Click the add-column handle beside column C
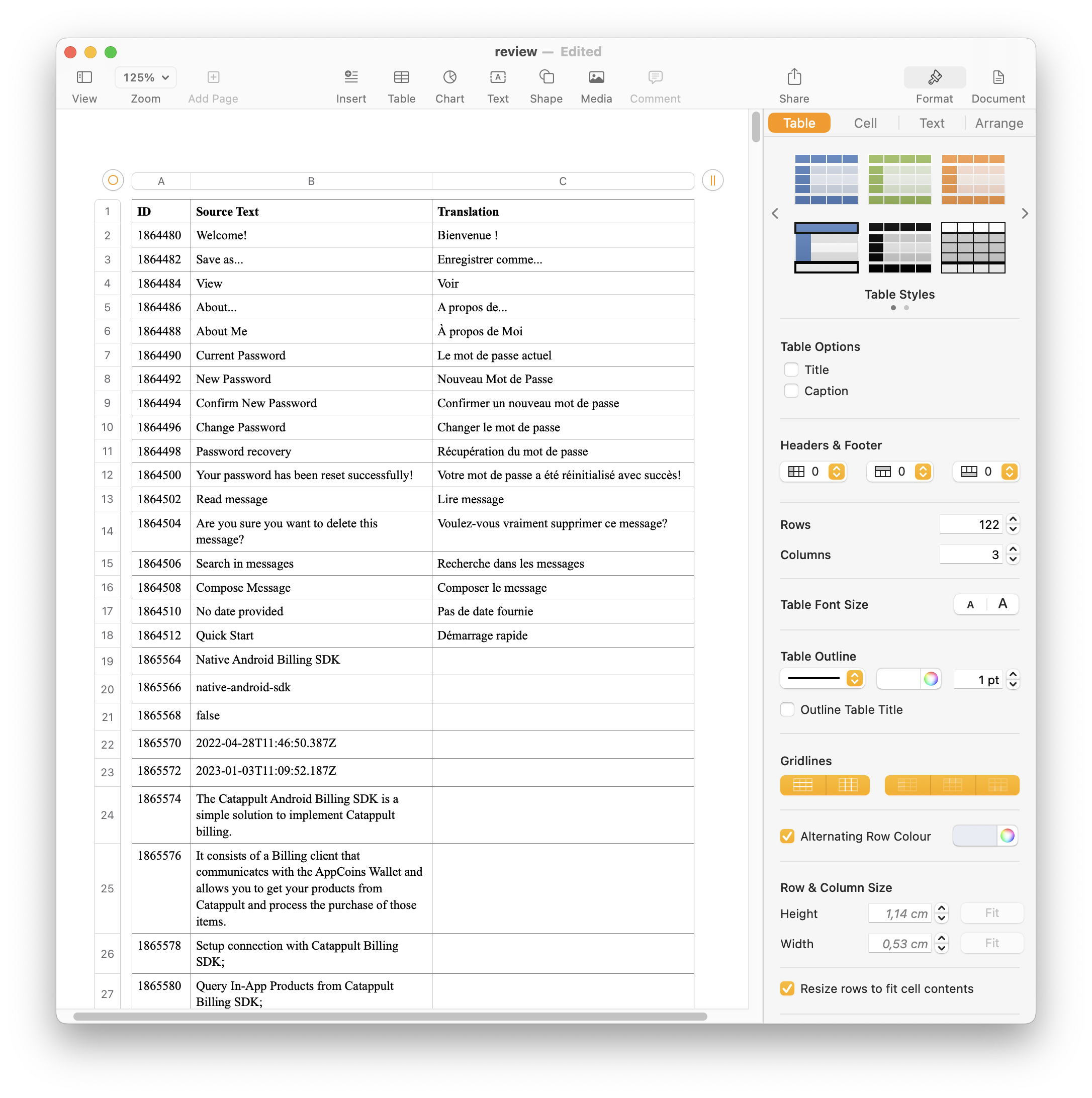1092x1098 pixels. click(x=712, y=180)
